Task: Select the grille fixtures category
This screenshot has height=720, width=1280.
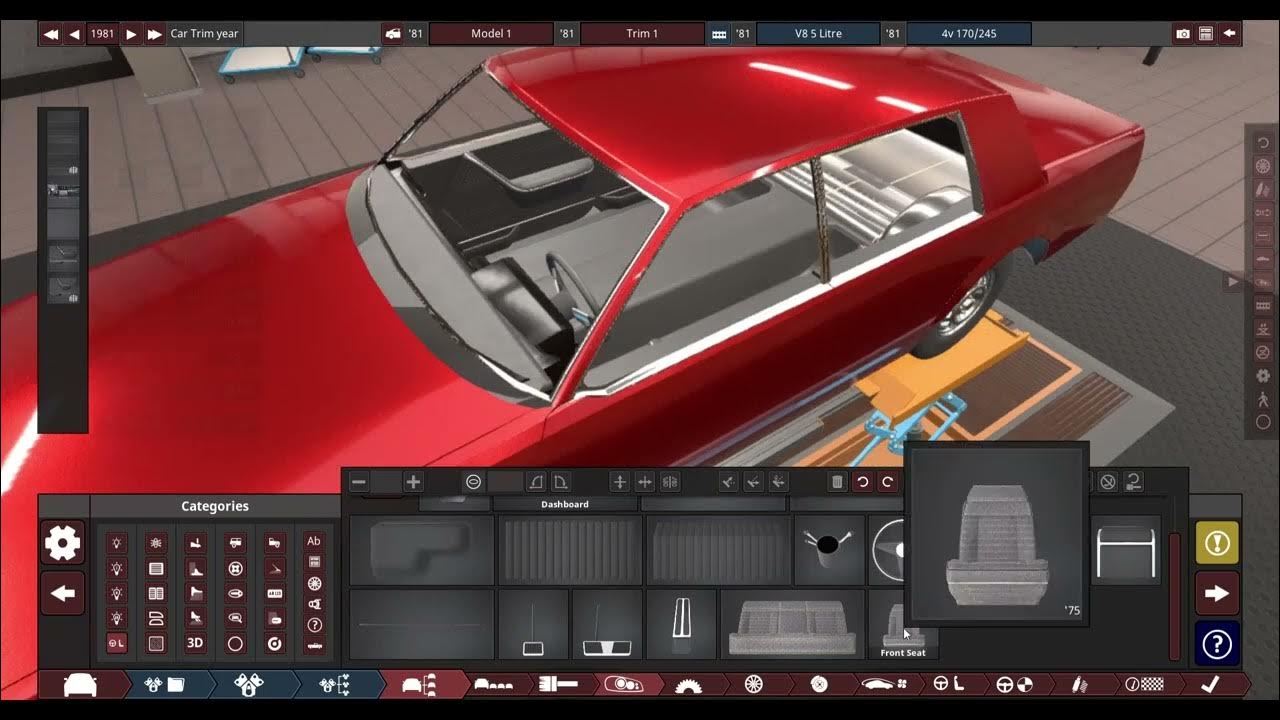Action: [156, 568]
